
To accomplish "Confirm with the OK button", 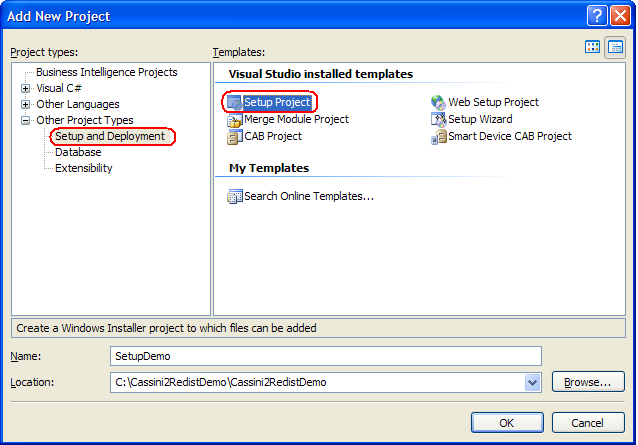I will coord(507,423).
